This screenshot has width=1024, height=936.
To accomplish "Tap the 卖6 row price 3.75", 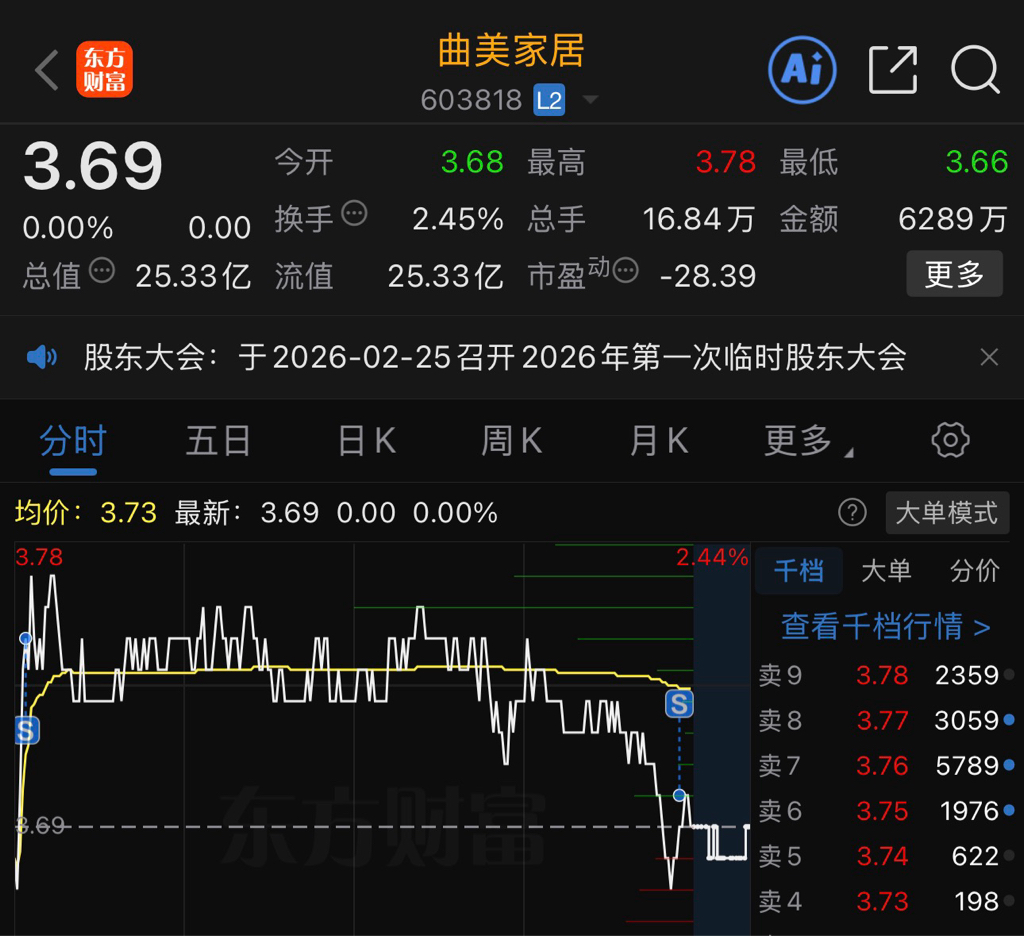I will click(882, 811).
